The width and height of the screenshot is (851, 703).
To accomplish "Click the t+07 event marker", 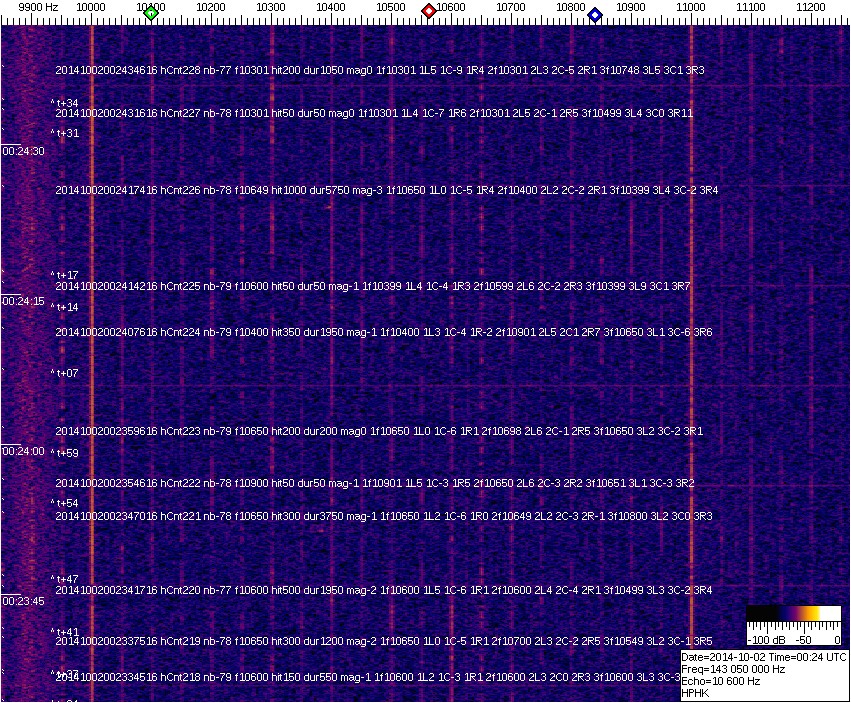I will pos(66,373).
